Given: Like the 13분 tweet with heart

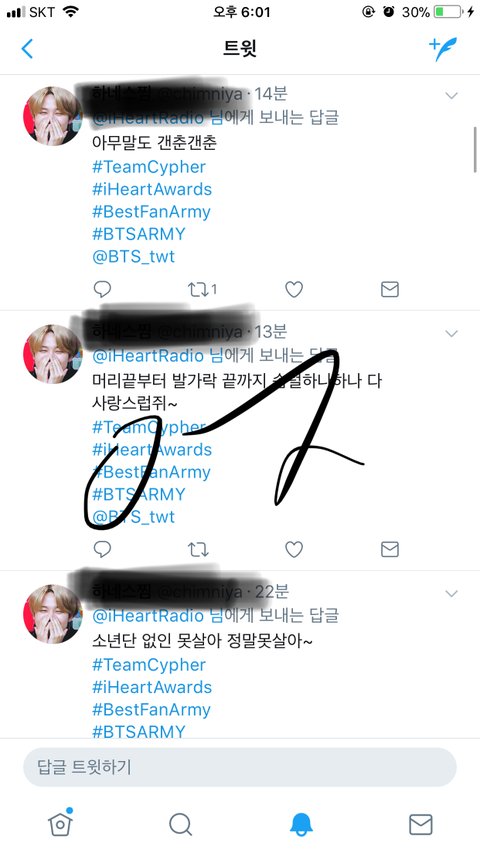Looking at the screenshot, I should 294,549.
